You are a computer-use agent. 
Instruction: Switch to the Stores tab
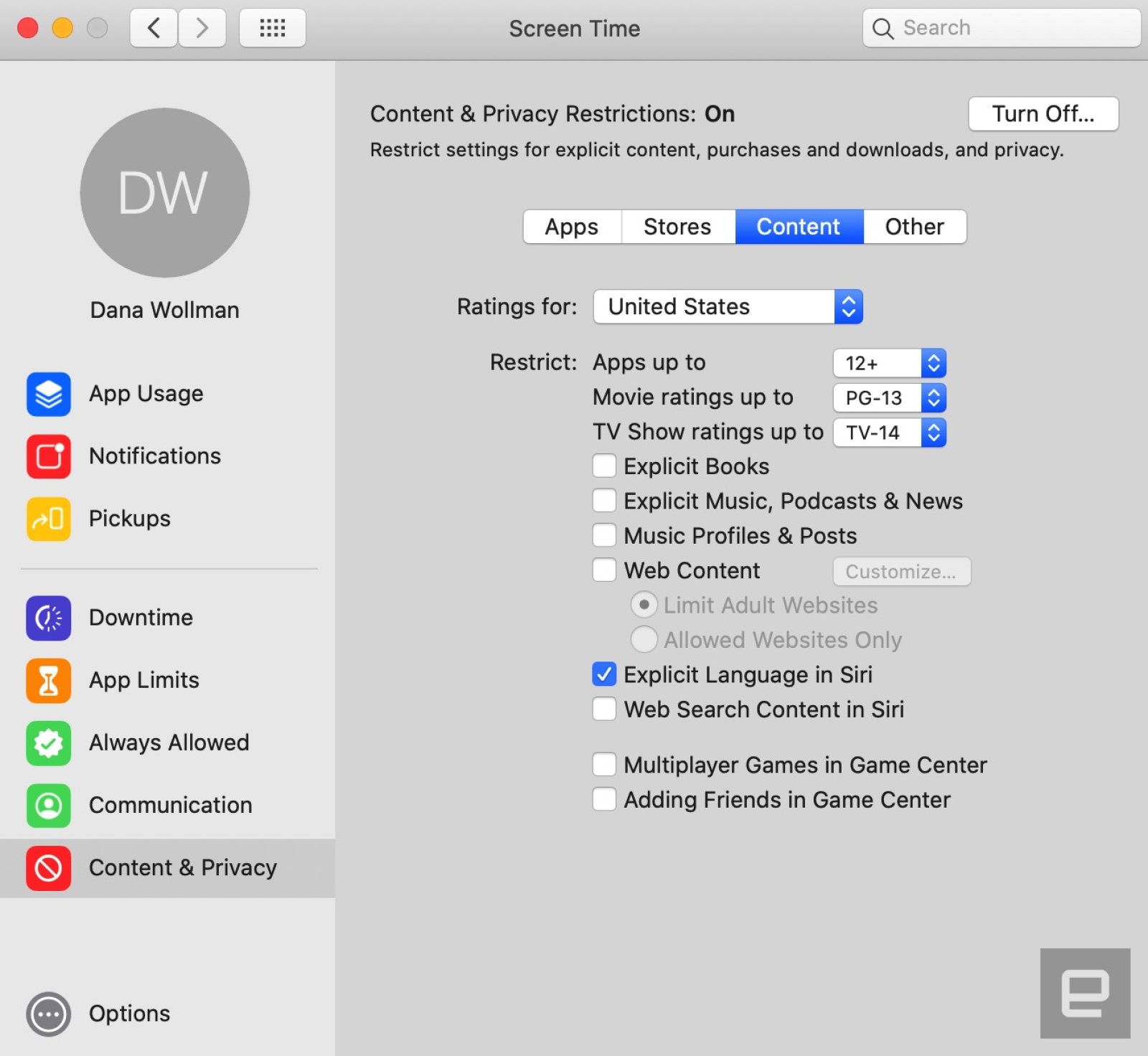point(678,227)
